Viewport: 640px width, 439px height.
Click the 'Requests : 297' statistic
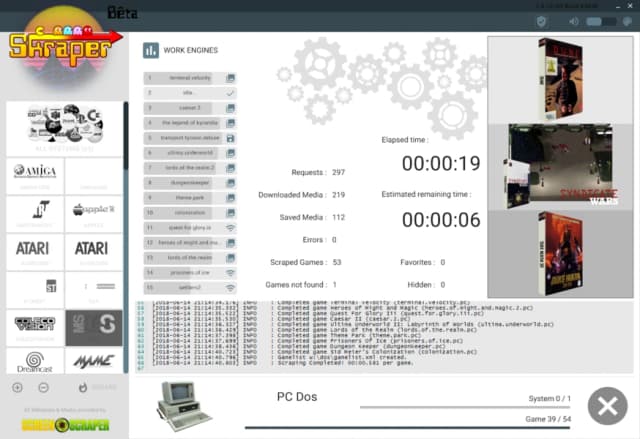pyautogui.click(x=318, y=172)
